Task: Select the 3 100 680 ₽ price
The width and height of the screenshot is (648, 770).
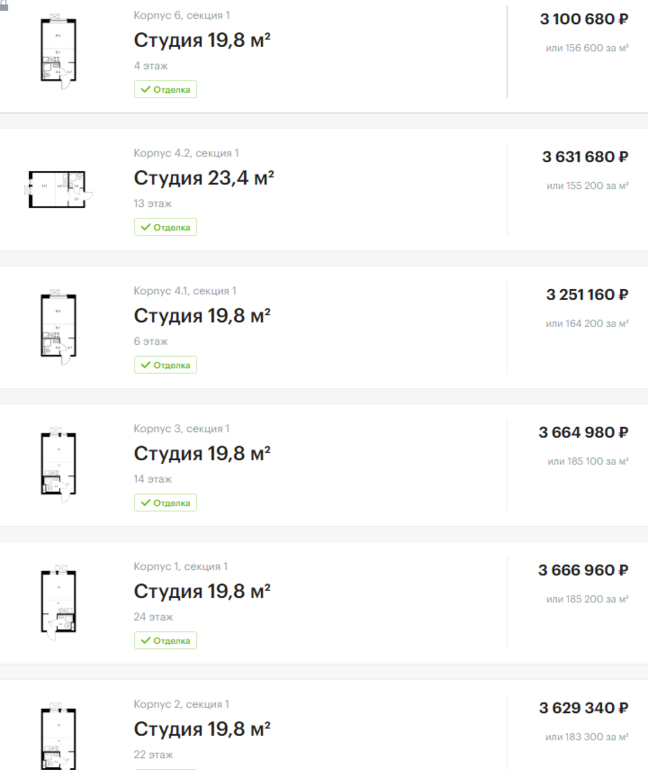Action: pos(584,19)
